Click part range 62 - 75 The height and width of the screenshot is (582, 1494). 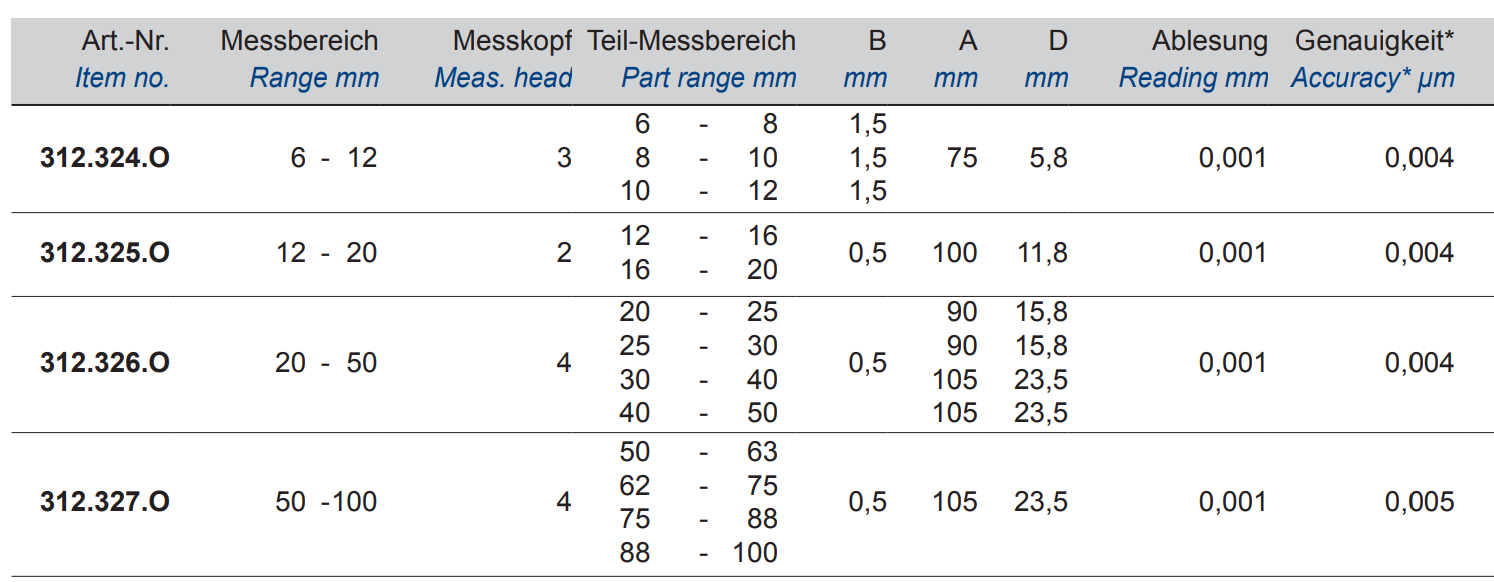coord(698,485)
